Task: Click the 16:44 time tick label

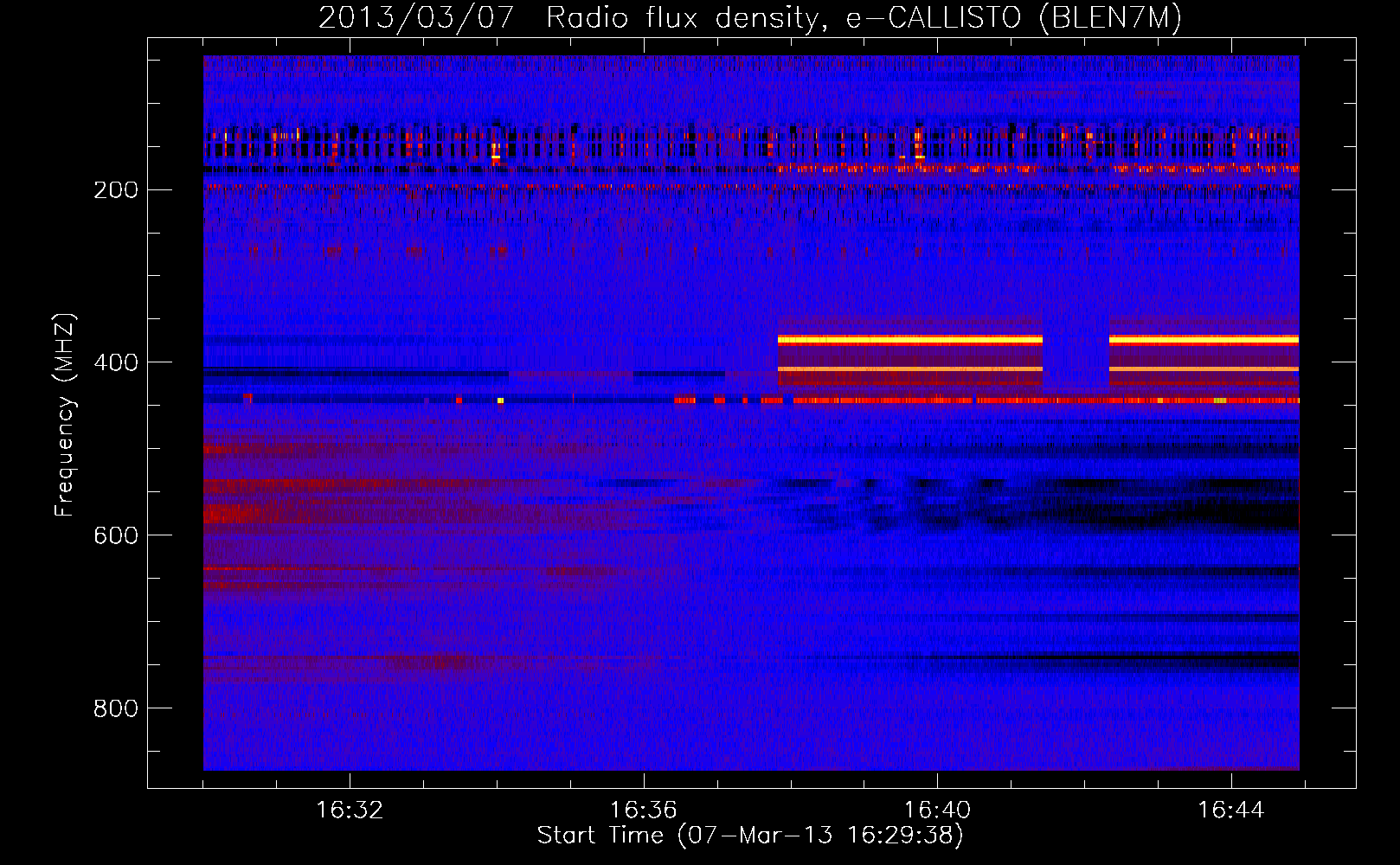Action: [x=1230, y=811]
